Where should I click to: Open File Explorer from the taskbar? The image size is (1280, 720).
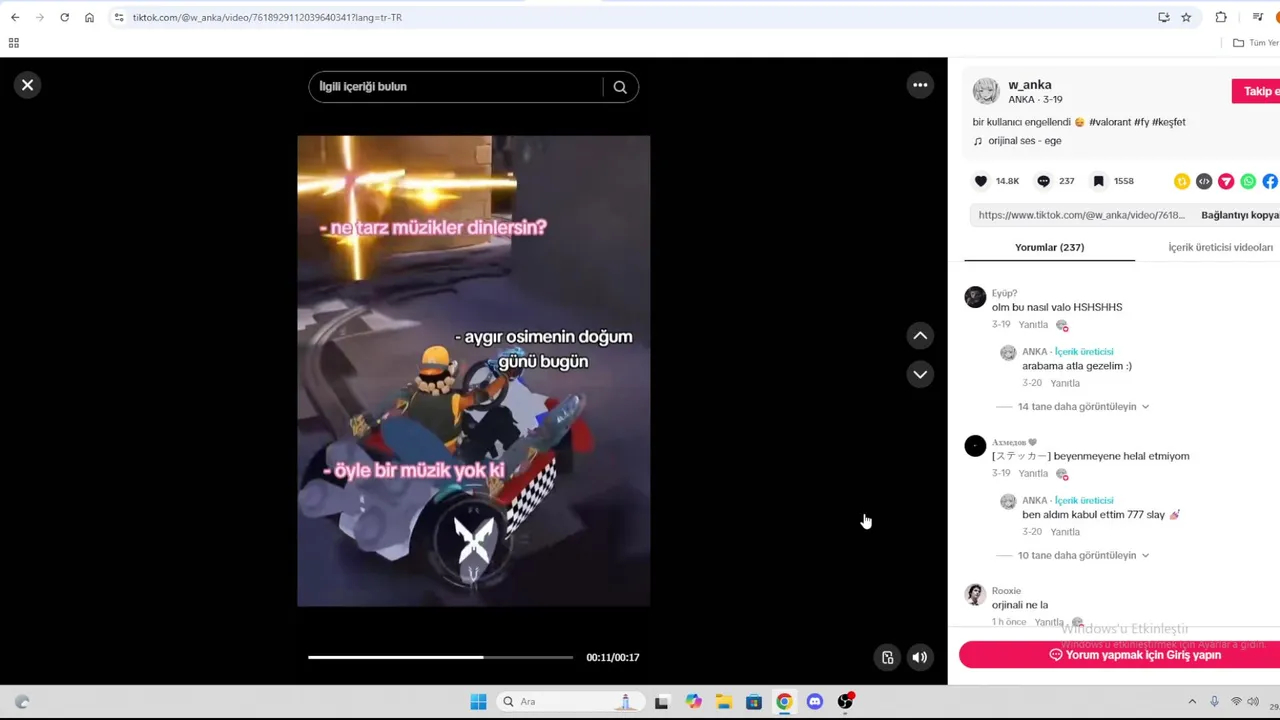[x=723, y=702]
